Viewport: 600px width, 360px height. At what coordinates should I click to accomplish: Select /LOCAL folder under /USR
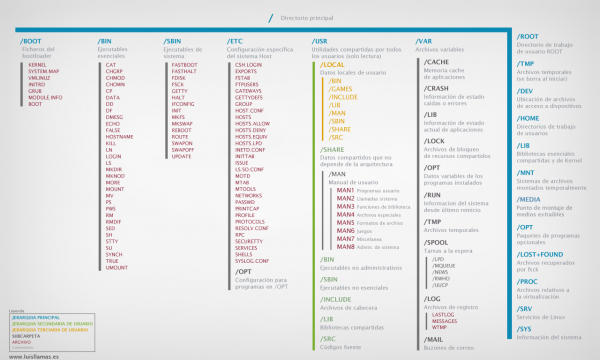332,65
